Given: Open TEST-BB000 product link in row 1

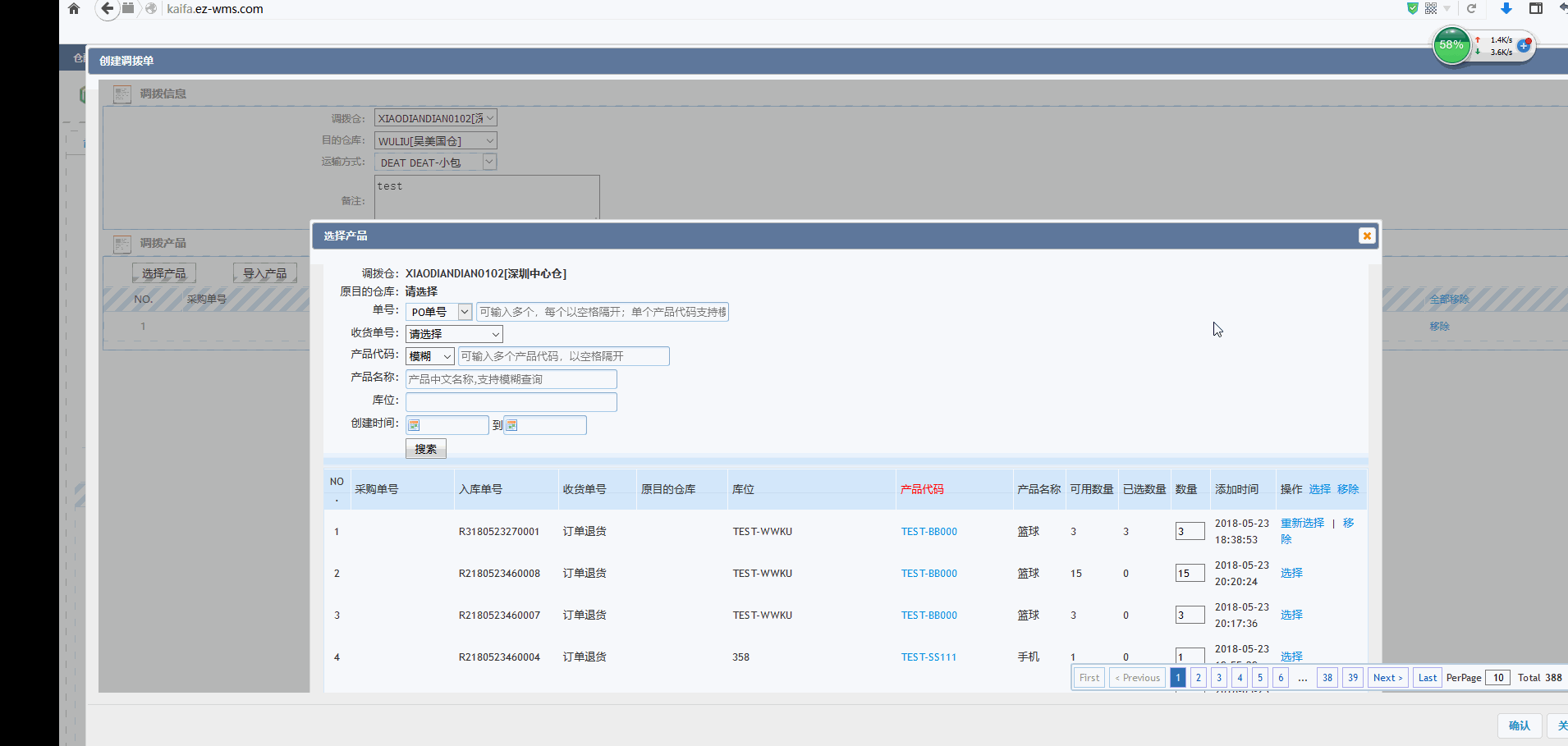Looking at the screenshot, I should pos(929,532).
